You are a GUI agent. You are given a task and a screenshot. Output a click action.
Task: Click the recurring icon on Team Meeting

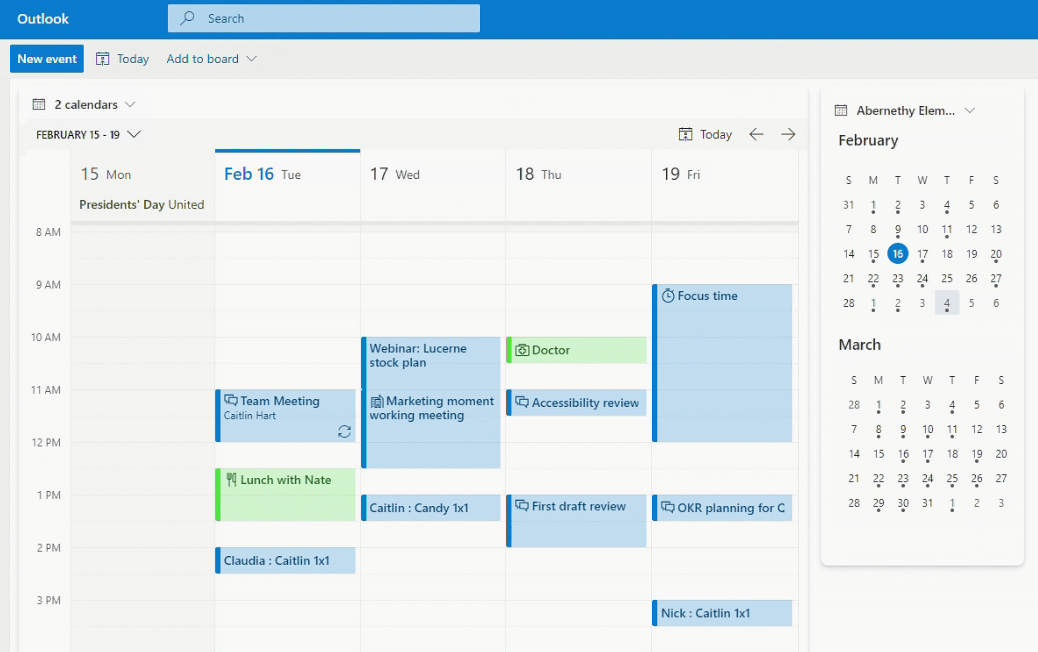tap(344, 431)
